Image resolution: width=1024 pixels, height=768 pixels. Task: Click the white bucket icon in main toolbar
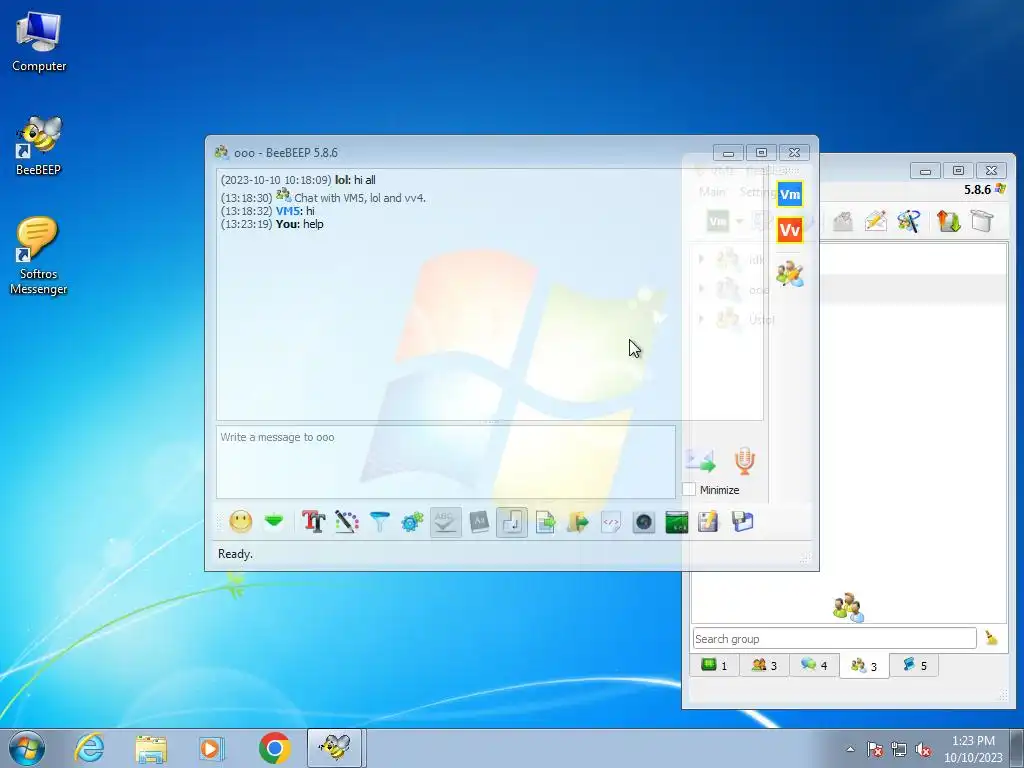[x=982, y=221]
